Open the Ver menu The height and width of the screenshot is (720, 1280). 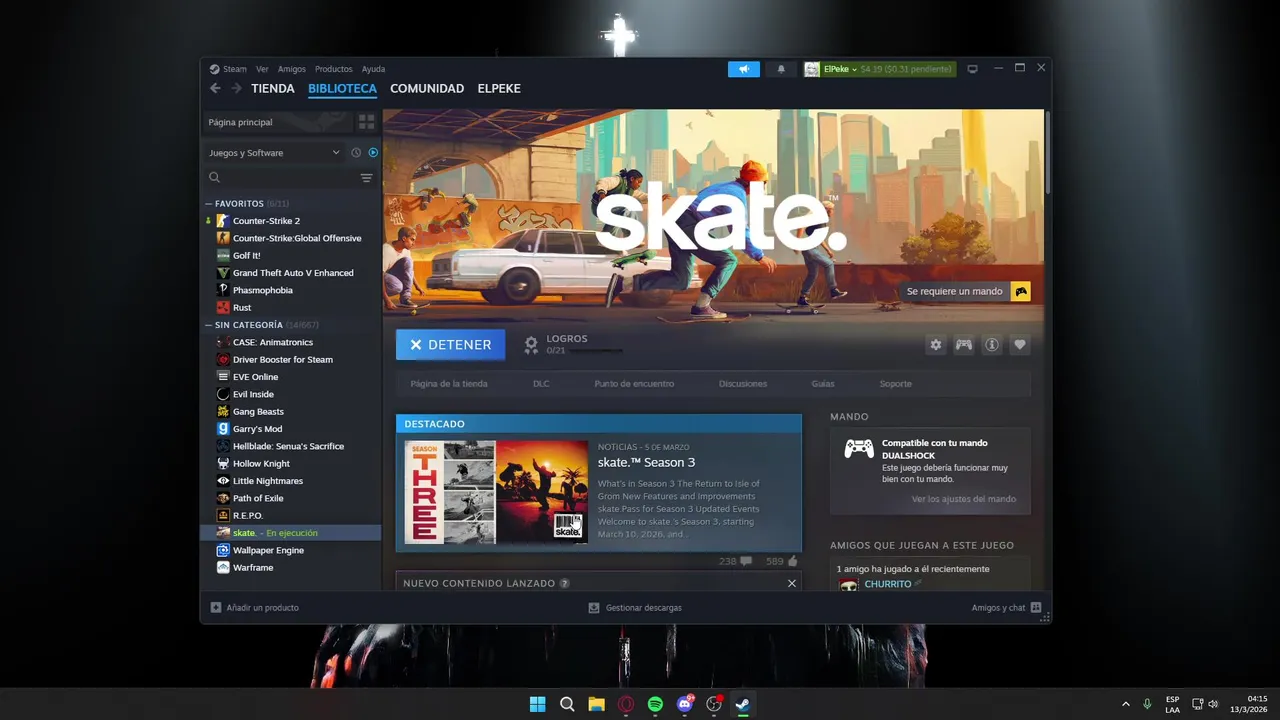(262, 69)
